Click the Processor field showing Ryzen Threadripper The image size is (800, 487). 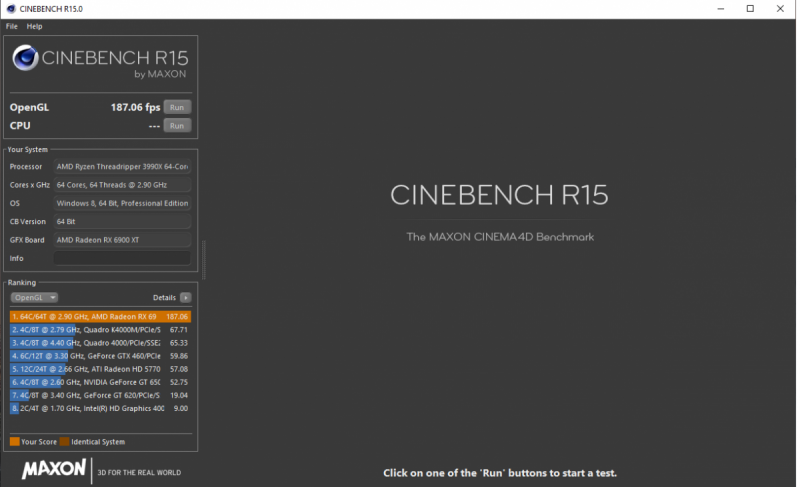point(122,166)
